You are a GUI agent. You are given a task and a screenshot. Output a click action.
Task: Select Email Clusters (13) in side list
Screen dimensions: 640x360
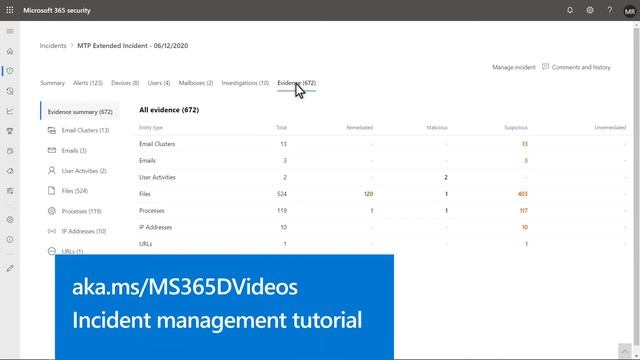pyautogui.click(x=85, y=130)
